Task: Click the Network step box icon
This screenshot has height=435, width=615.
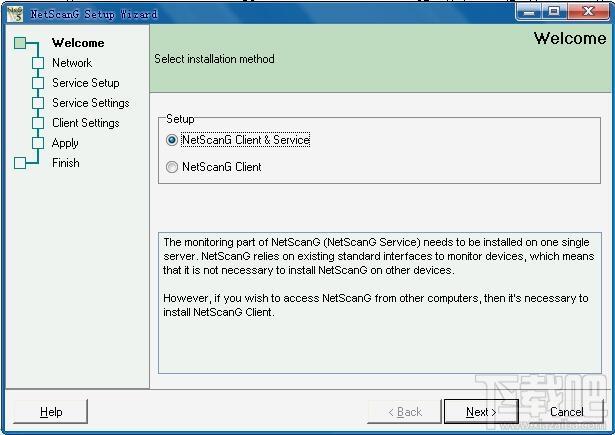Action: [x=38, y=63]
